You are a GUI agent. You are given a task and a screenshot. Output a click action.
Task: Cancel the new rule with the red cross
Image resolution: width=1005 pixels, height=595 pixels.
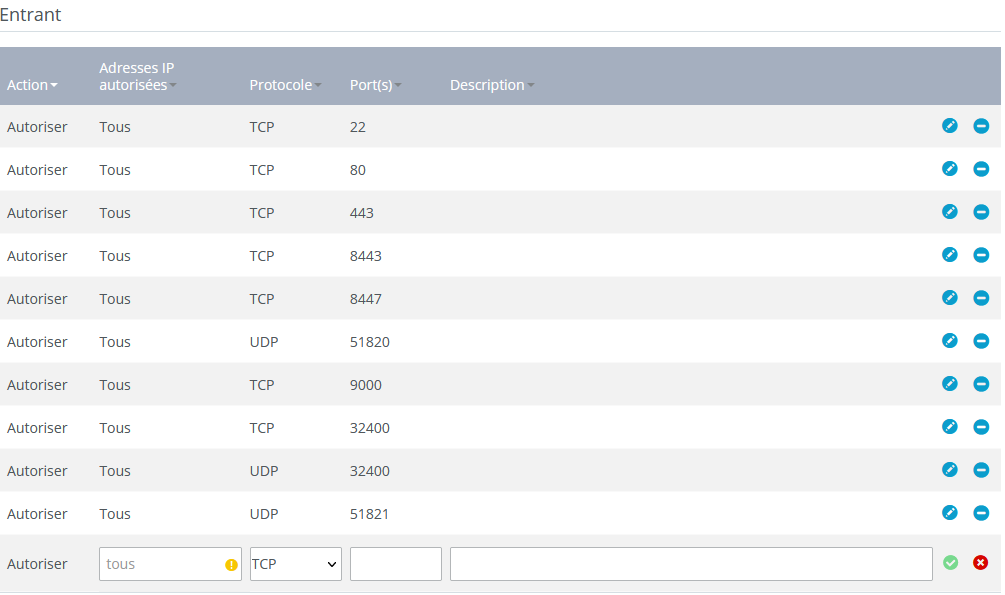980,563
